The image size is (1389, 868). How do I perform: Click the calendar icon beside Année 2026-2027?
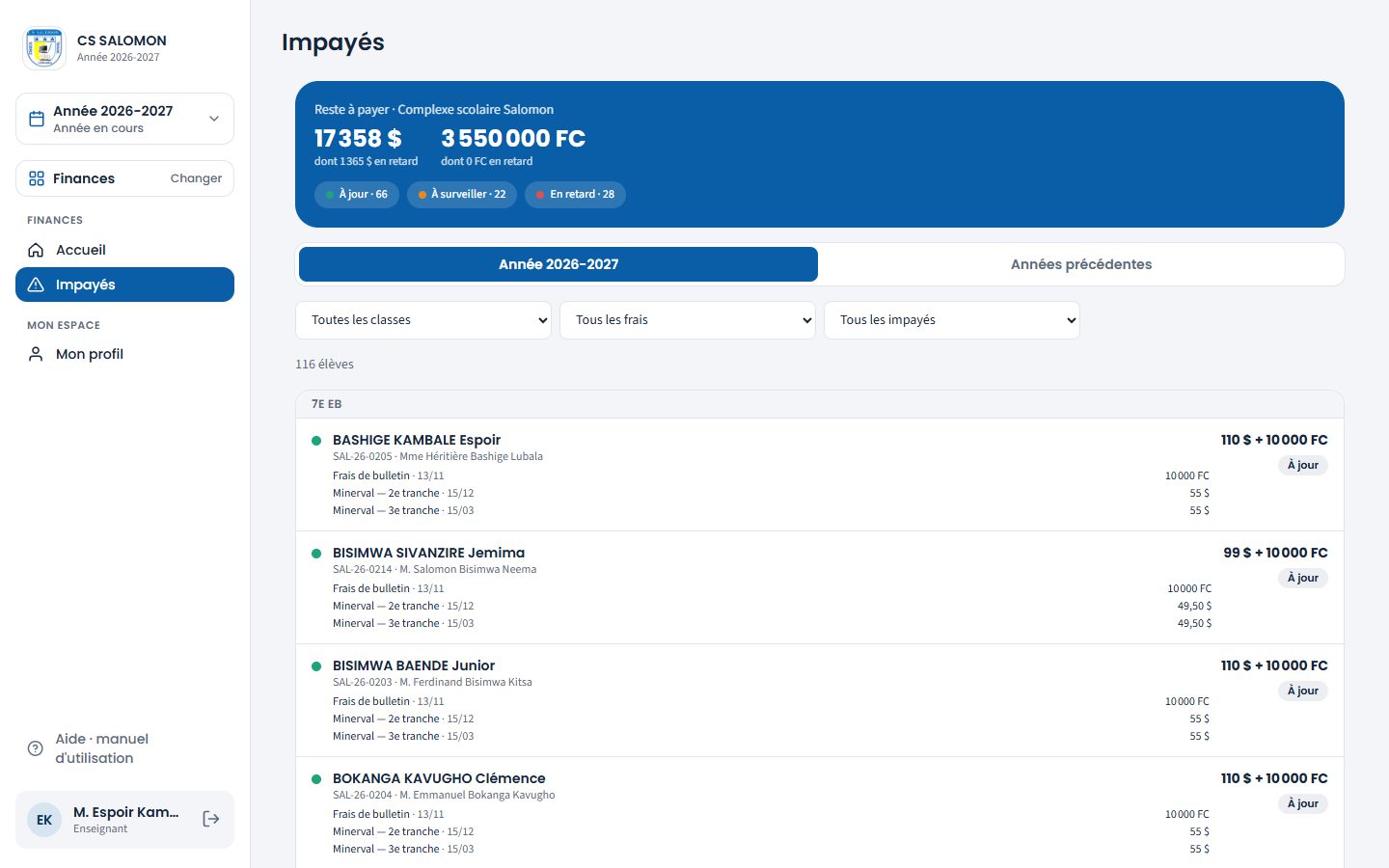37,119
